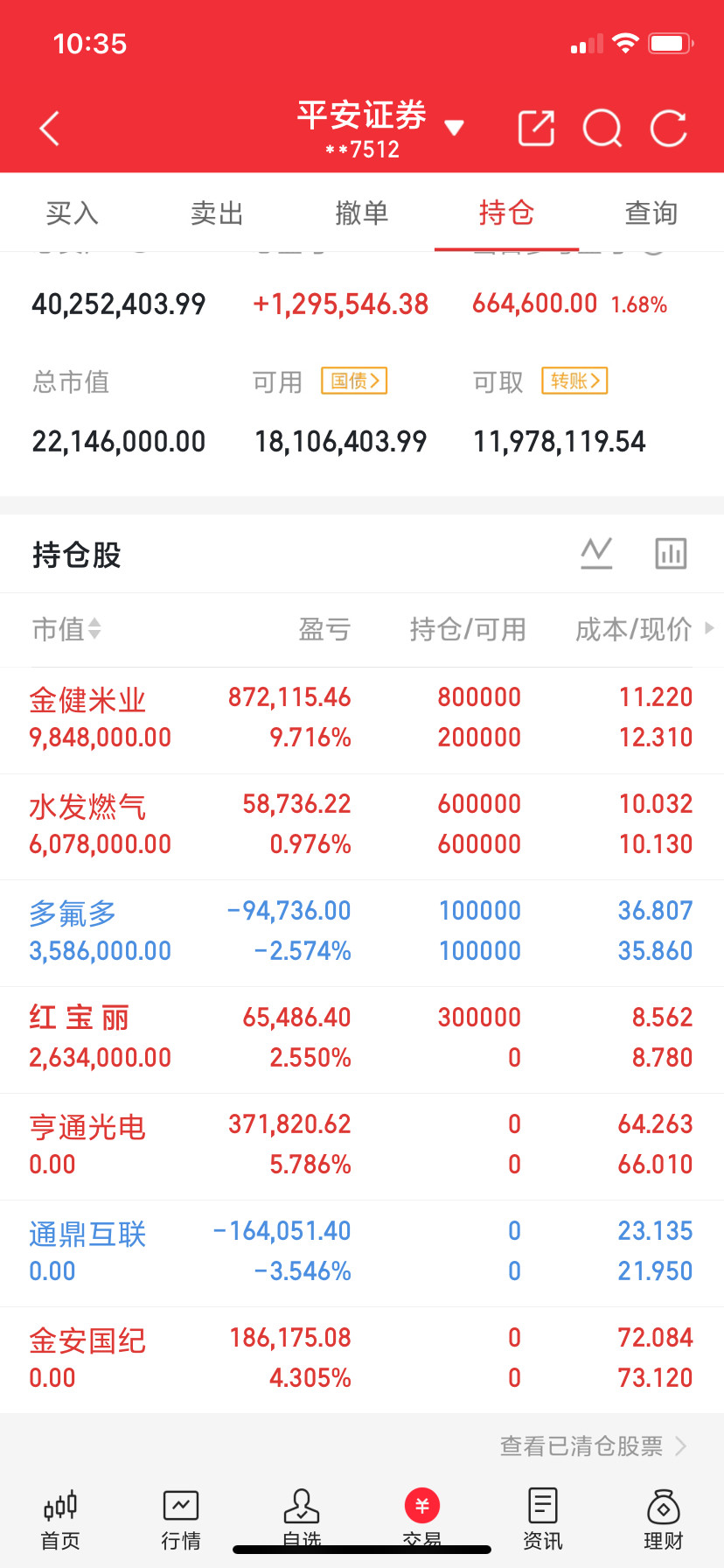Go to 首页 in bottom navigation
Viewport: 724px width, 1568px height.
60,1521
